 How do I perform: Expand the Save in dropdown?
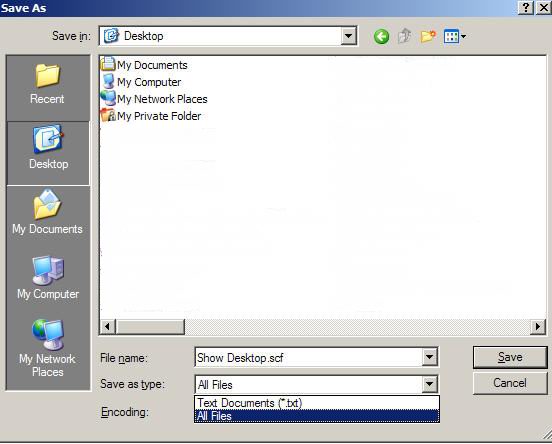coord(349,36)
